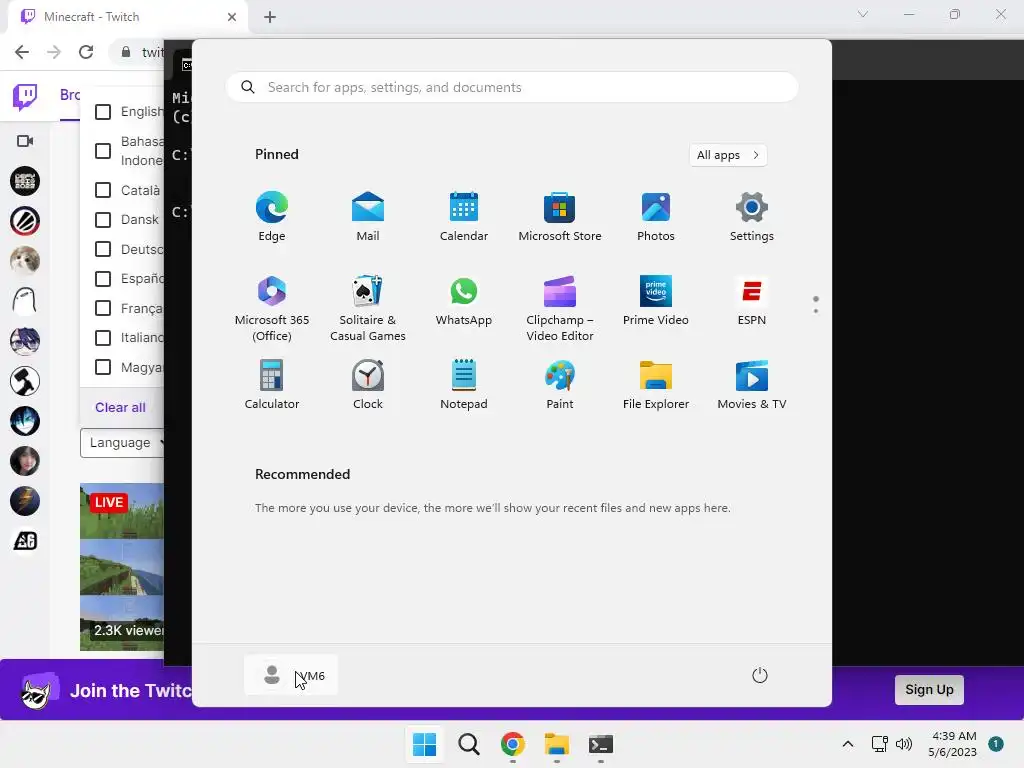Launch Clipchamp Video Editor
The width and height of the screenshot is (1024, 768).
point(560,308)
